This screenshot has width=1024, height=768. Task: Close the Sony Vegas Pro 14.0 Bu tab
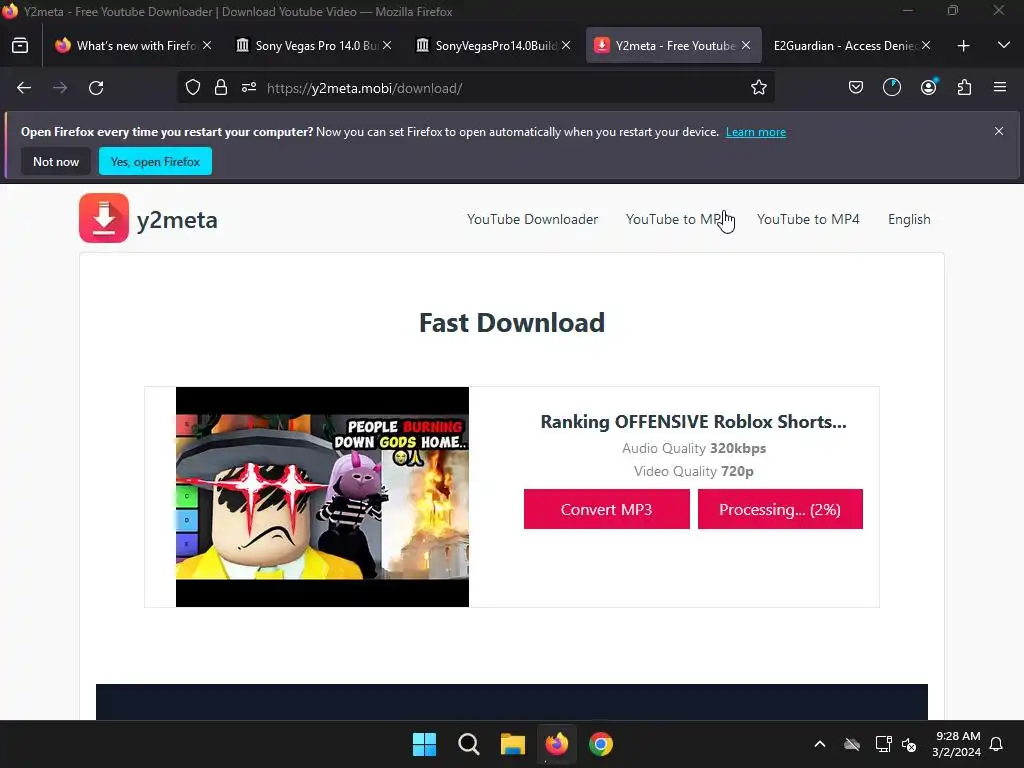(x=387, y=46)
